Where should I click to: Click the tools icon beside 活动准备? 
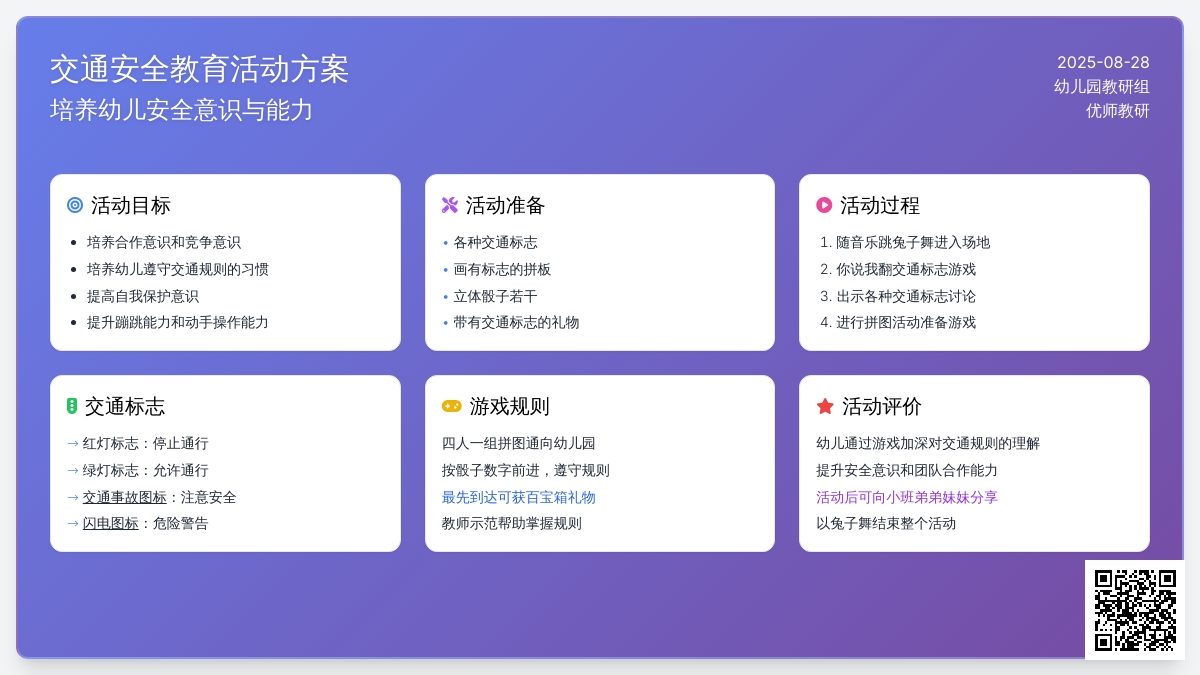tap(450, 205)
